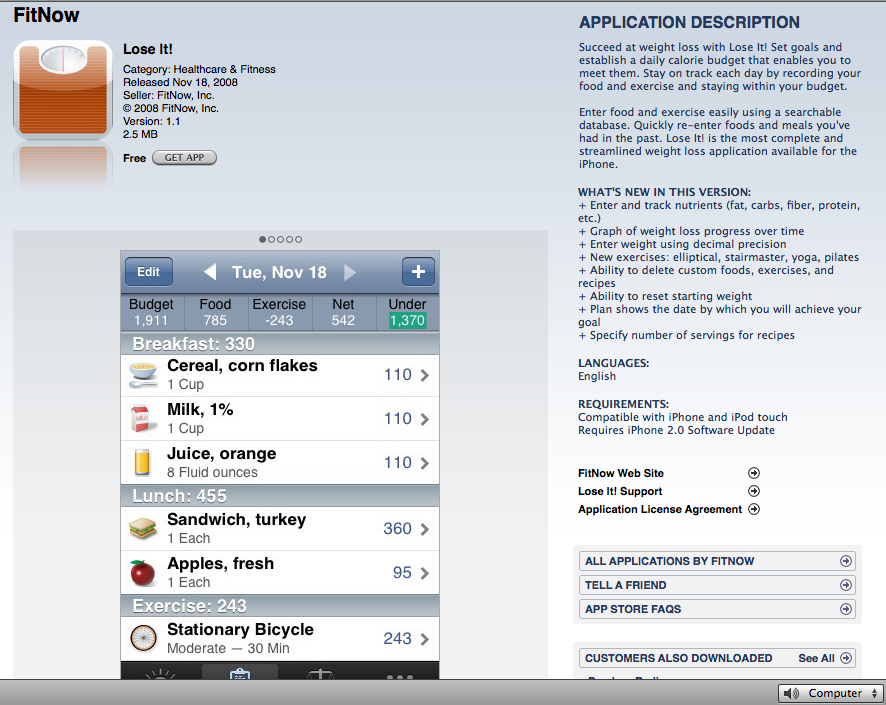Image resolution: width=886 pixels, height=705 pixels.
Task: Open the FitNow Web Site link
Action: click(x=620, y=473)
